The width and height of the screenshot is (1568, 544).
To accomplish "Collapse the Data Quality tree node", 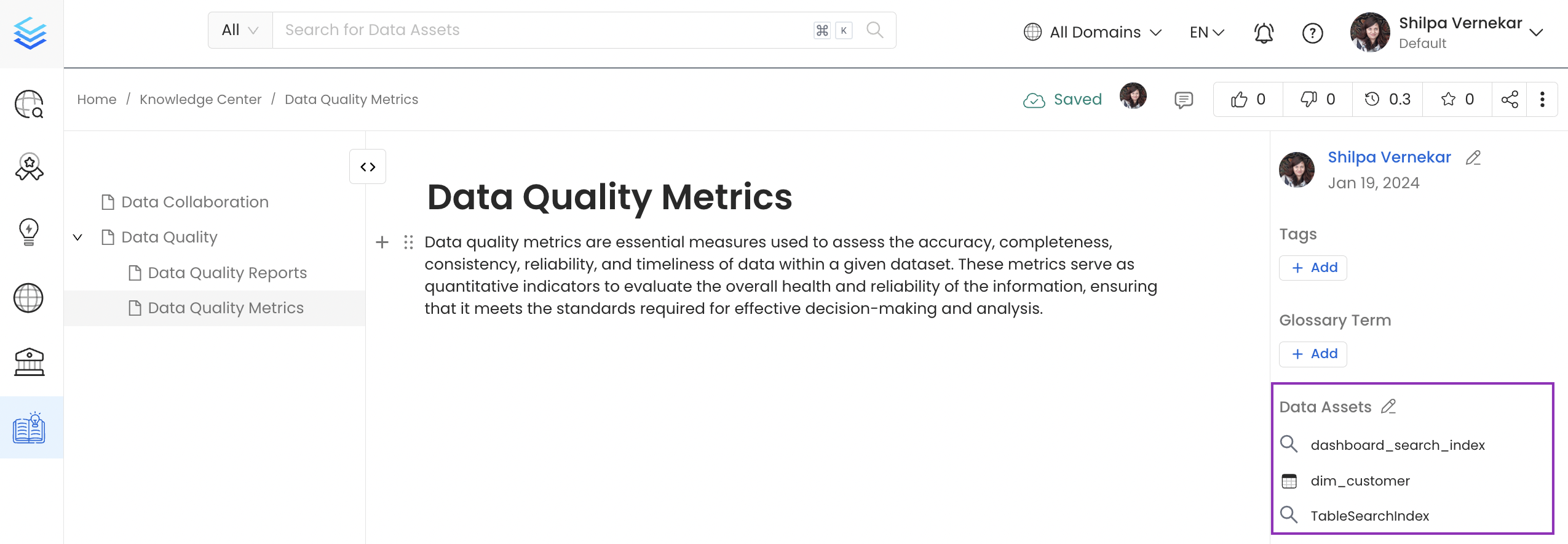I will (77, 237).
